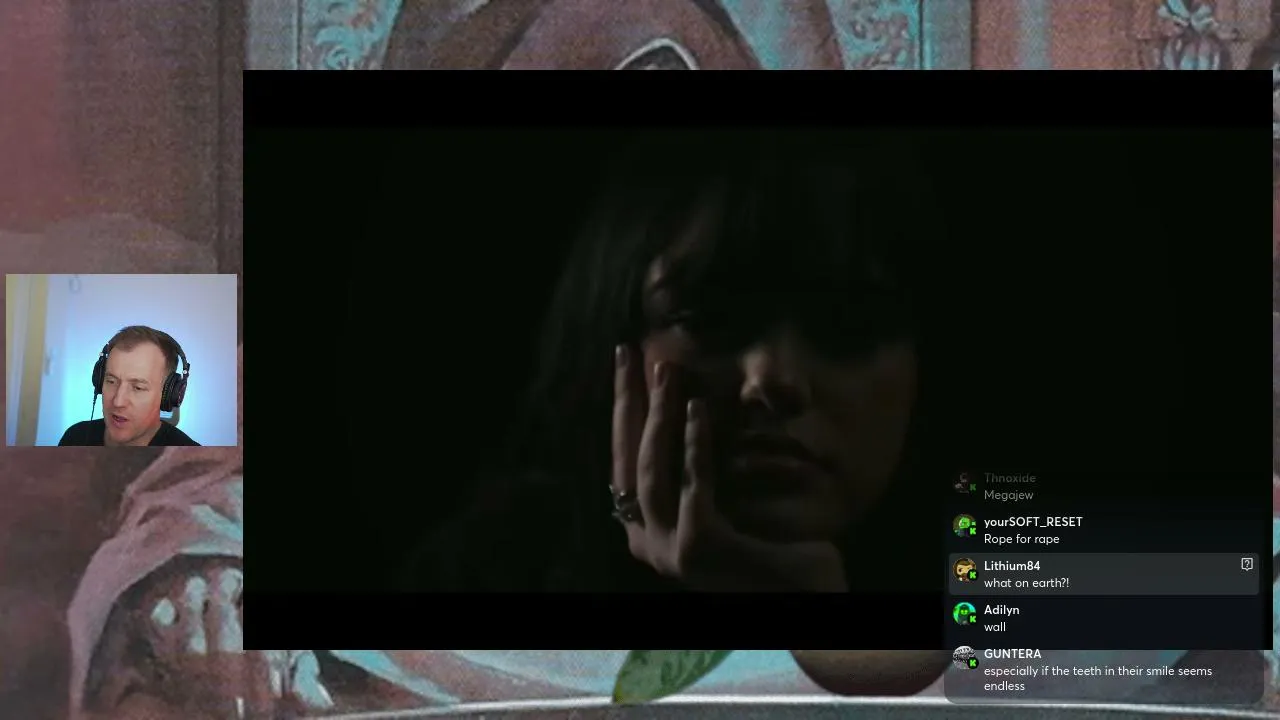Click the username "Lithium84" in chat
The width and height of the screenshot is (1280, 720).
pos(1012,566)
